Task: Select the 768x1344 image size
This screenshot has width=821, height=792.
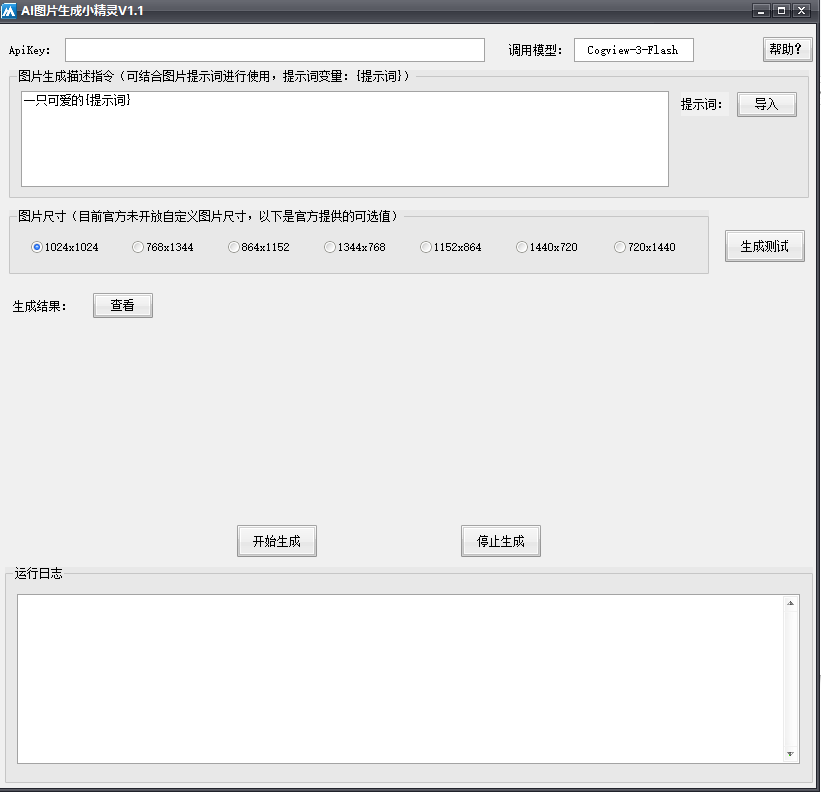Action: (x=163, y=247)
